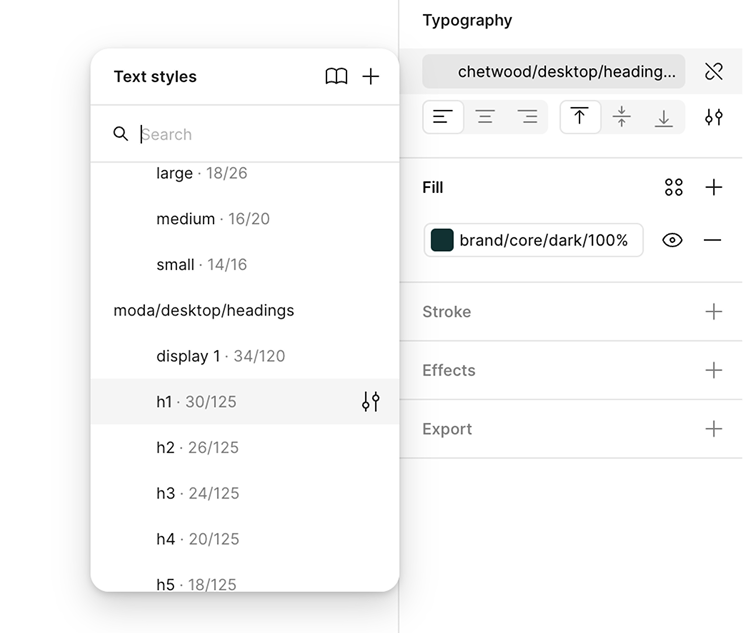743x633 pixels.
Task: Edit the h1 style via its sliders icon
Action: point(371,402)
